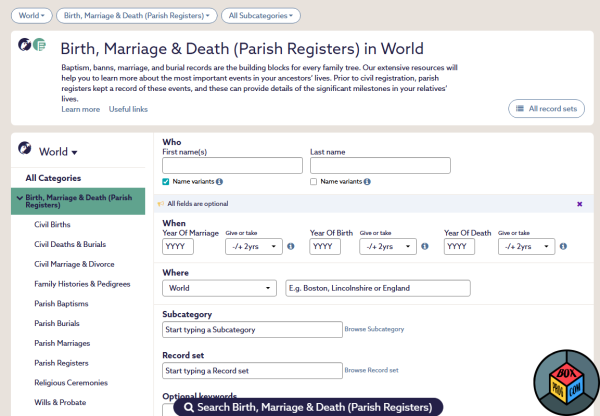Click Browse Subcategory link
This screenshot has height=416, width=600.
click(374, 329)
